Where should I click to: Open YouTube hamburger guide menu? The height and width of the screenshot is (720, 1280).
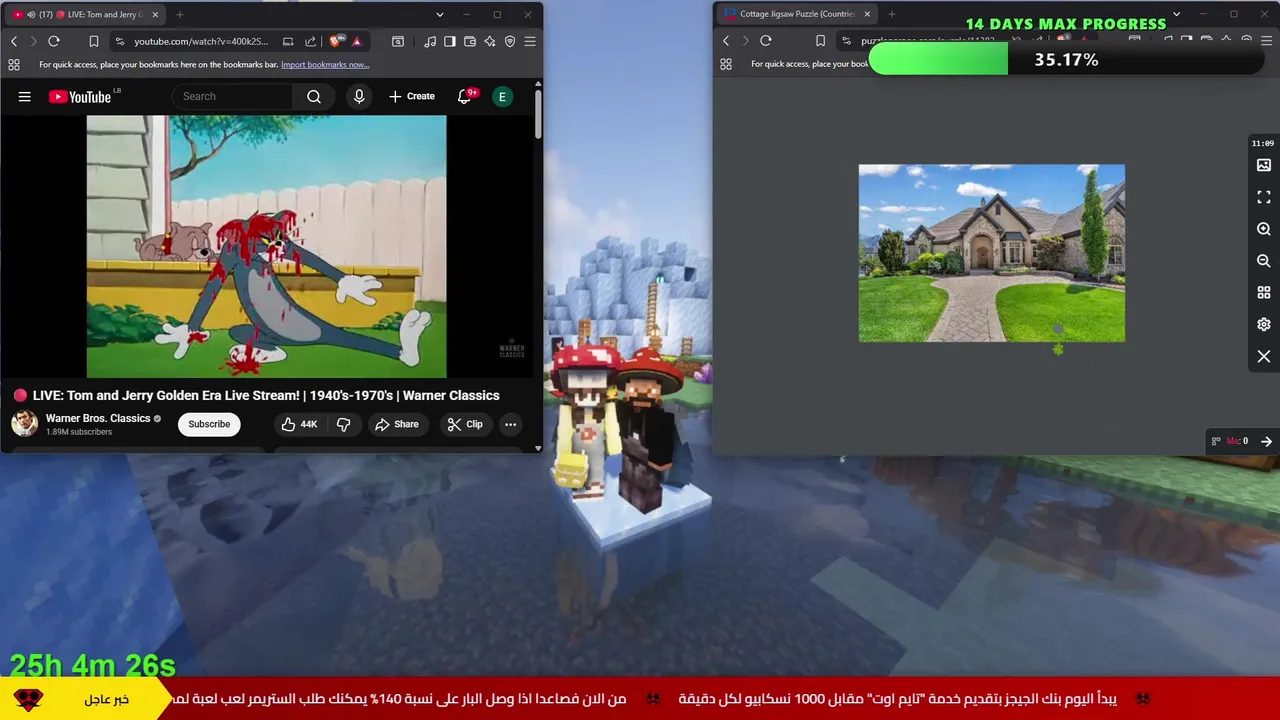pos(24,96)
